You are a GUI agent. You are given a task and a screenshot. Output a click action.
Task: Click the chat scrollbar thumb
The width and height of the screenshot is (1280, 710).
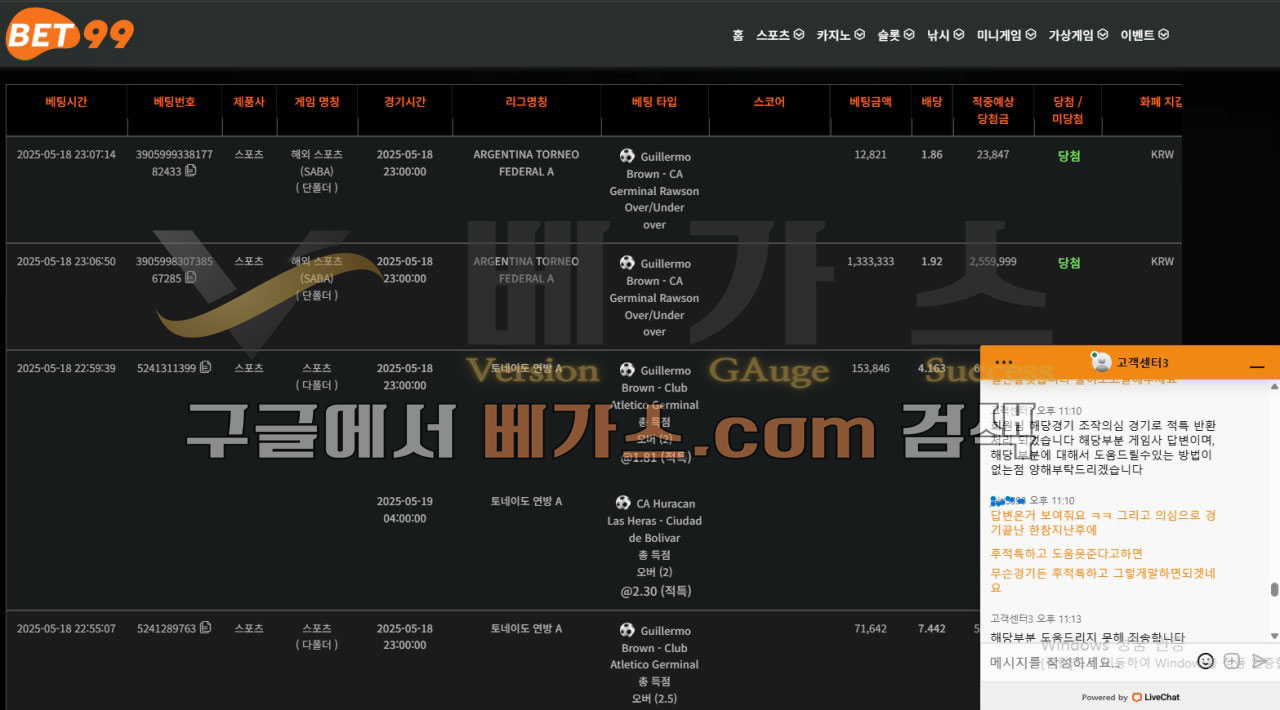pos(1274,590)
